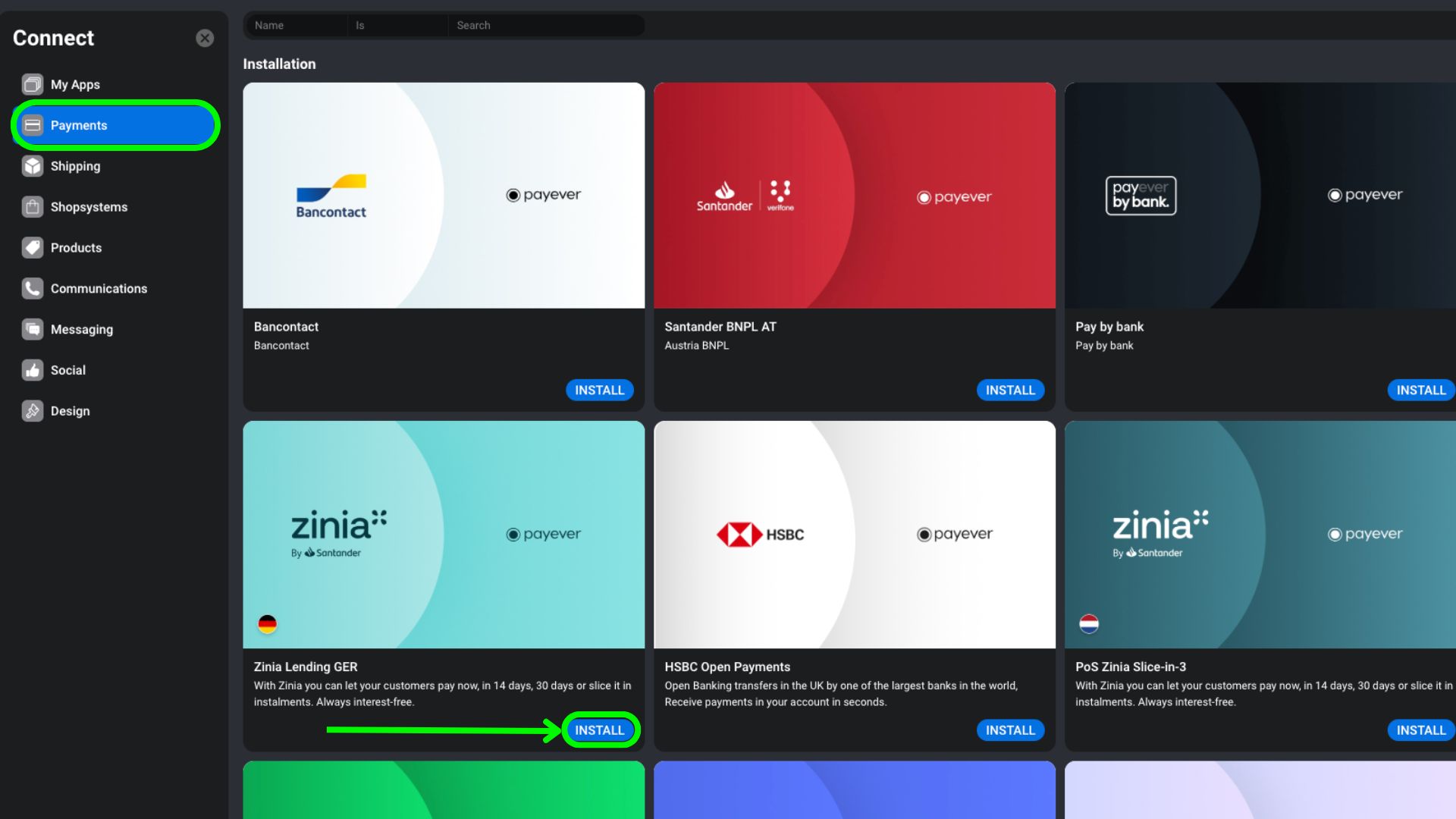Click the Messaging chat bubble icon
The image size is (1456, 819).
pos(33,329)
